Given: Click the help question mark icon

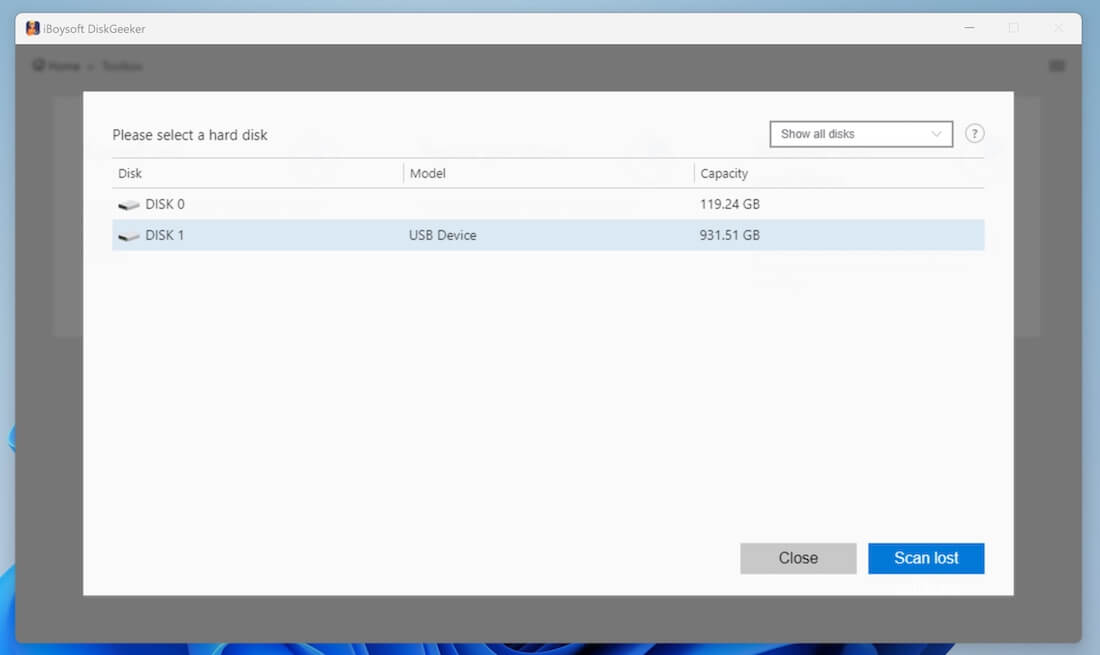Looking at the screenshot, I should (974, 133).
